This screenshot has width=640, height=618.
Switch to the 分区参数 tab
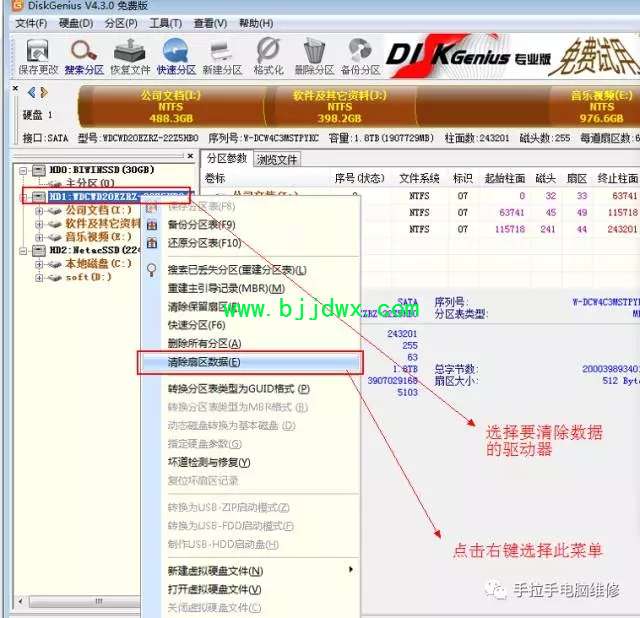[227, 158]
